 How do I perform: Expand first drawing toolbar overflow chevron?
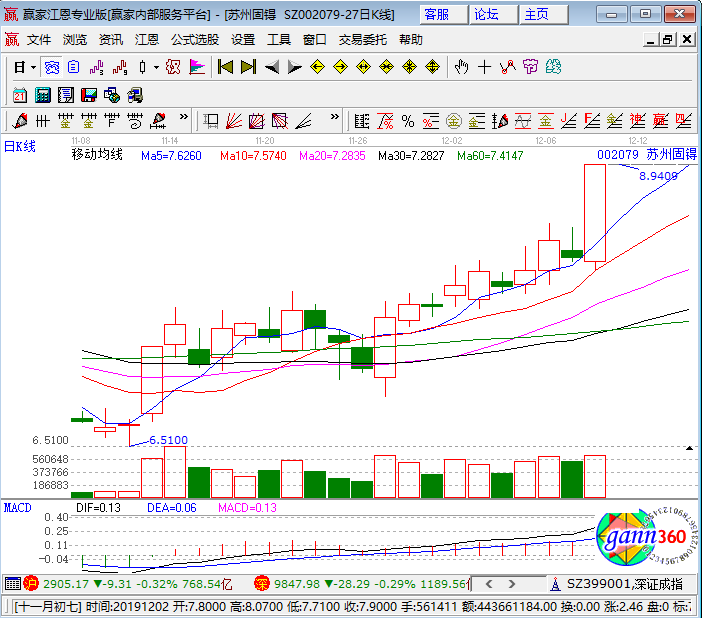pyautogui.click(x=184, y=117)
